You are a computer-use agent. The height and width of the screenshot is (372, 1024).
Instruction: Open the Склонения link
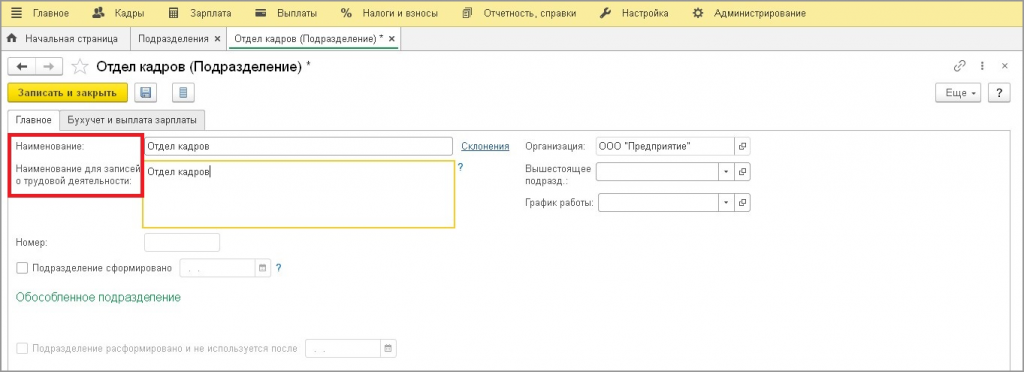coord(485,147)
